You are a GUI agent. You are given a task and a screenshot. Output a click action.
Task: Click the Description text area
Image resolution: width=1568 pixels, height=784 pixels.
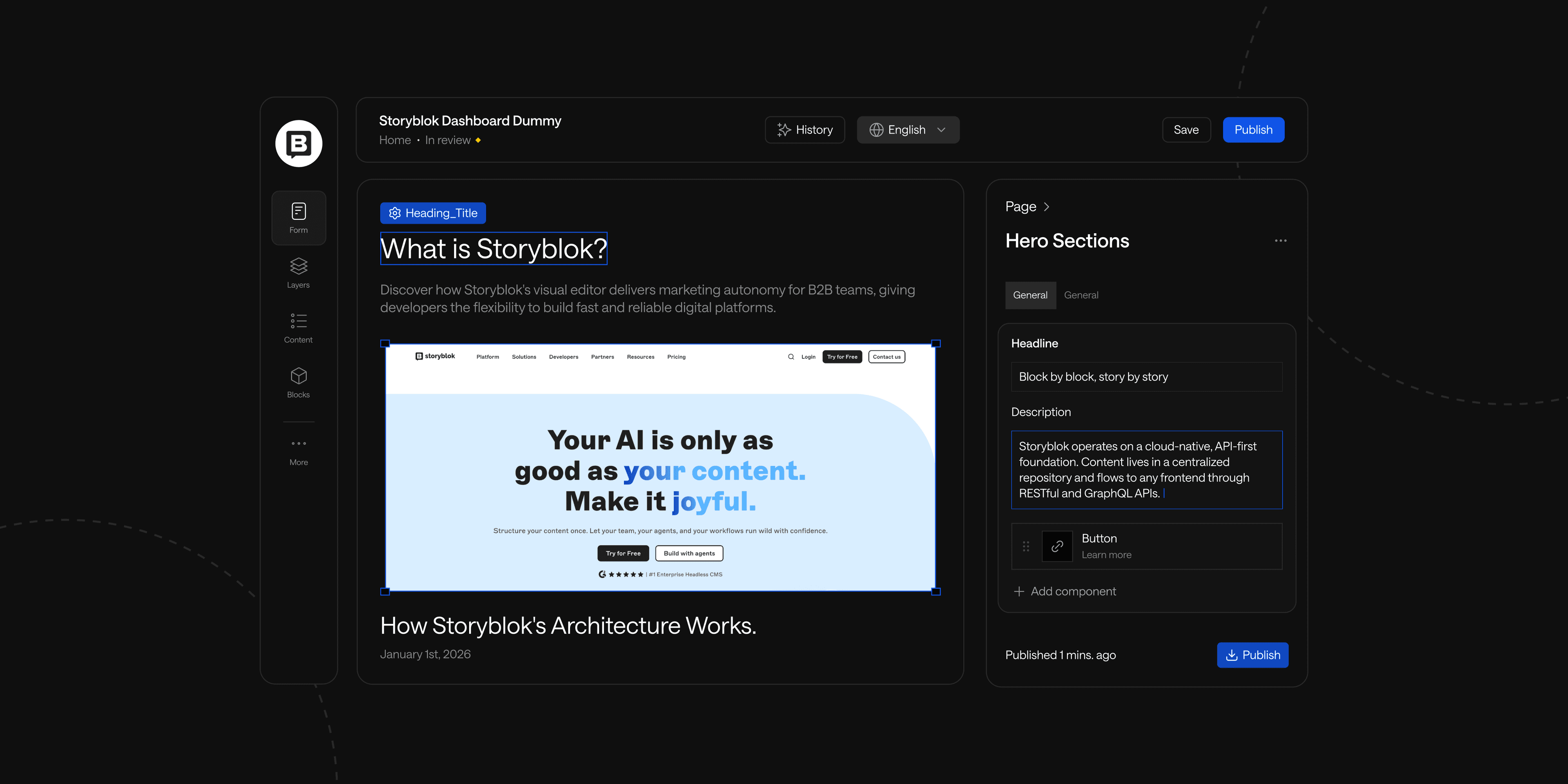click(x=1147, y=470)
